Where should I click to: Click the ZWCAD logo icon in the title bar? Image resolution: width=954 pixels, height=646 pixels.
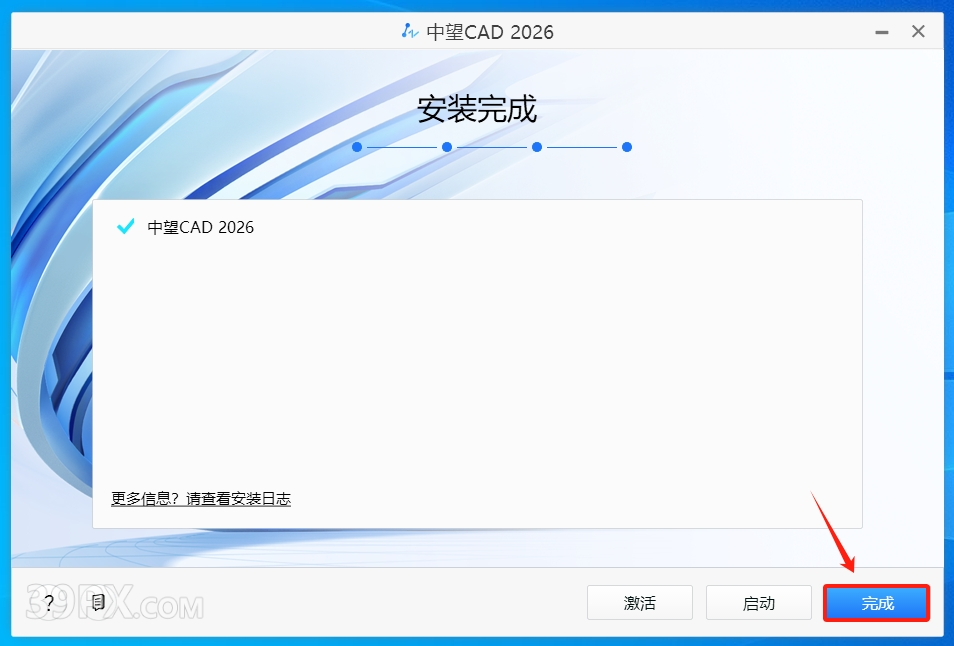[x=410, y=31]
